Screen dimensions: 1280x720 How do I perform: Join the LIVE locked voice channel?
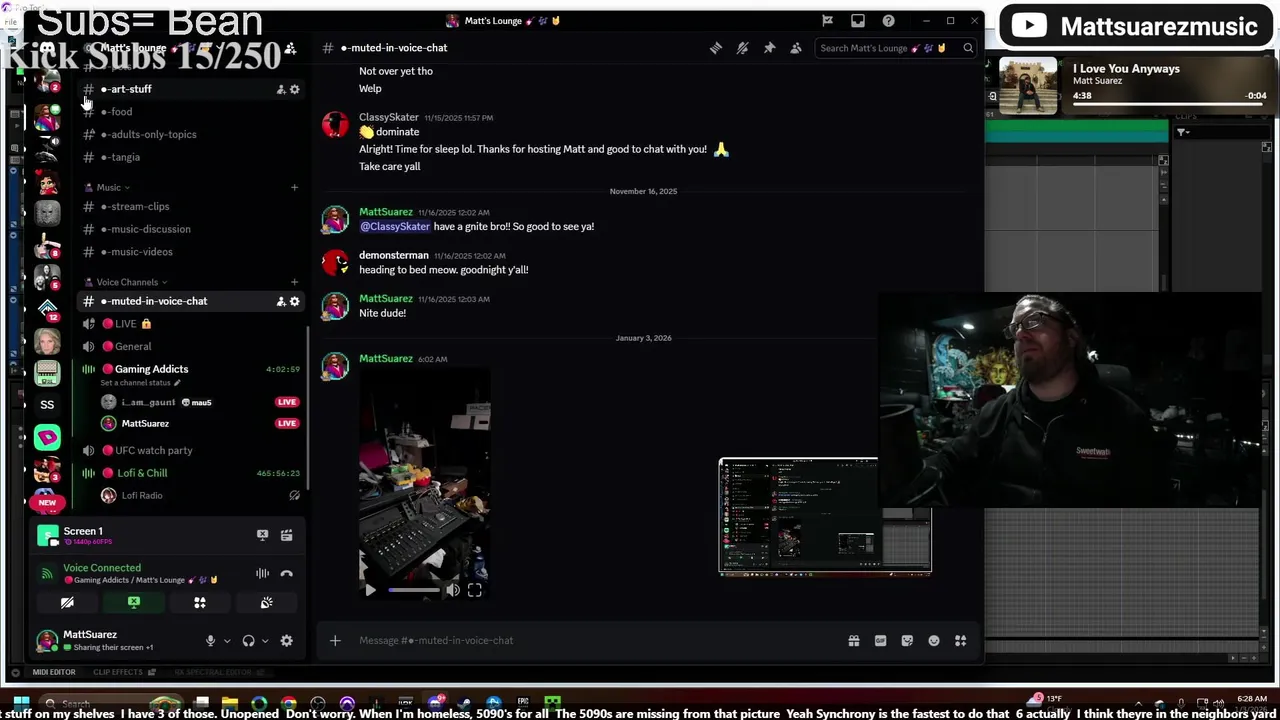tap(190, 324)
